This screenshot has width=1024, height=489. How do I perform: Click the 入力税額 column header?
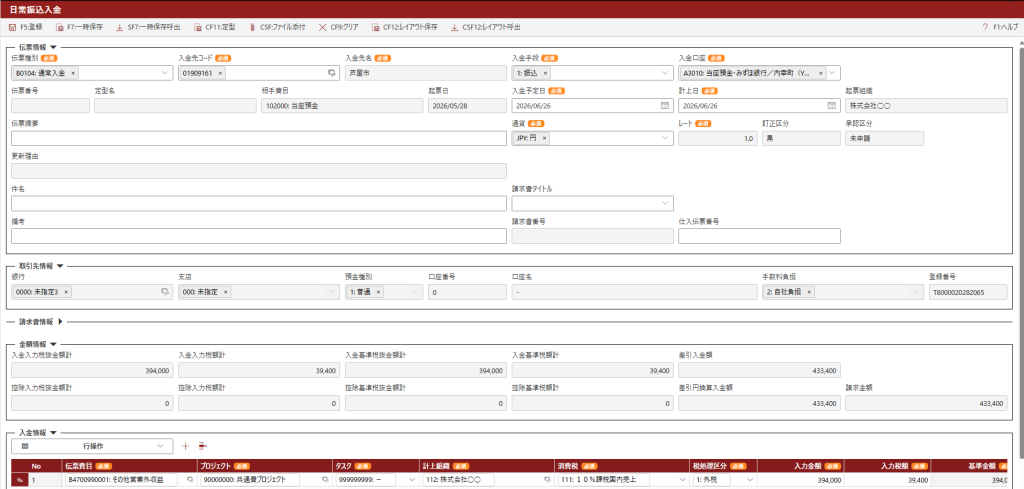point(888,465)
